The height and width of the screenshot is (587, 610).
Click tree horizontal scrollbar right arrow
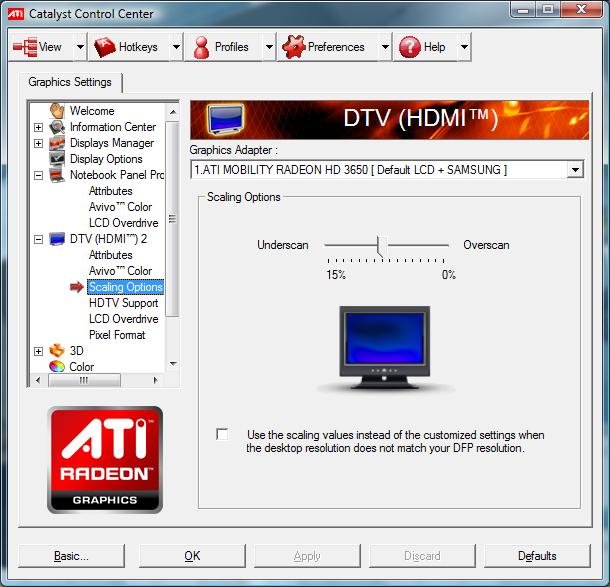coord(155,380)
